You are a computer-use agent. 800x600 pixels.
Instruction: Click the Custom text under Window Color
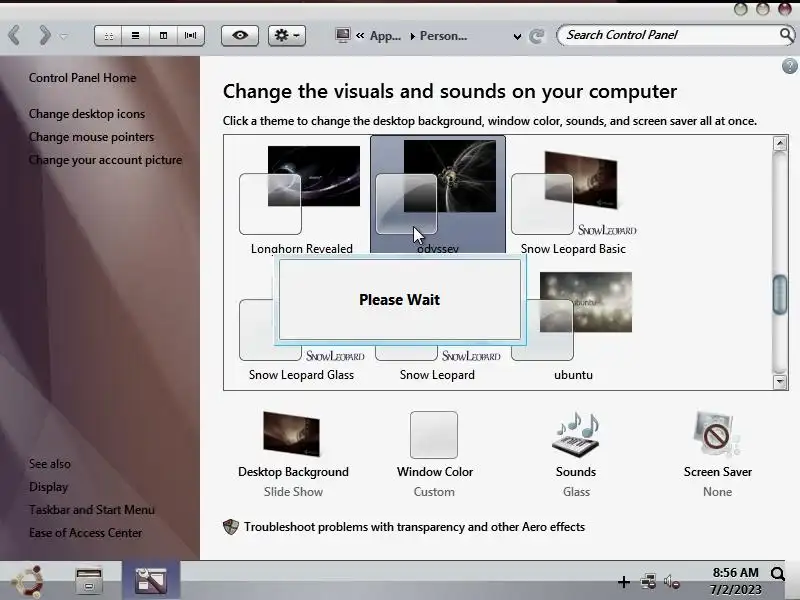point(434,492)
